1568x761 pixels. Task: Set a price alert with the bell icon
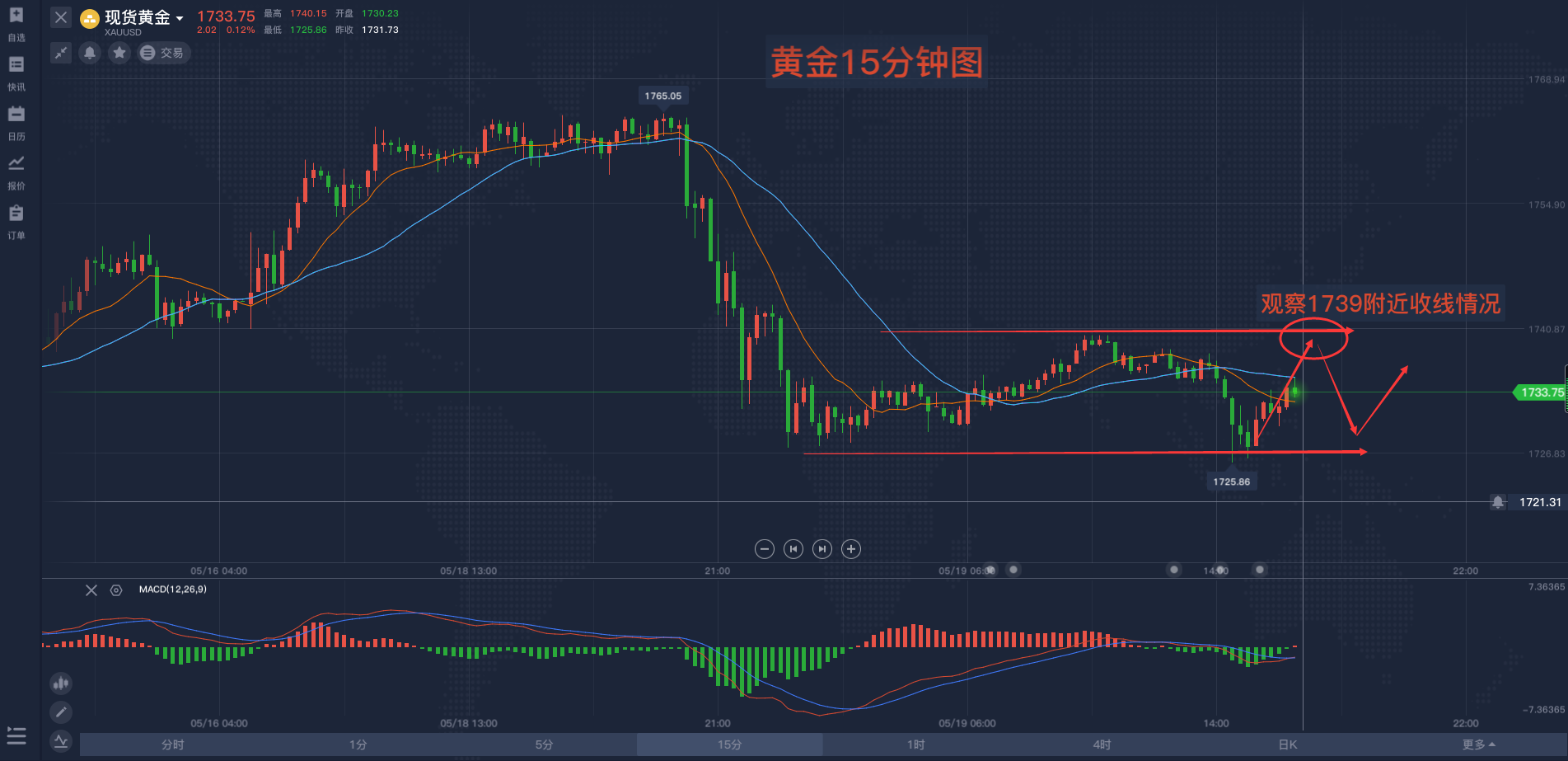point(90,53)
